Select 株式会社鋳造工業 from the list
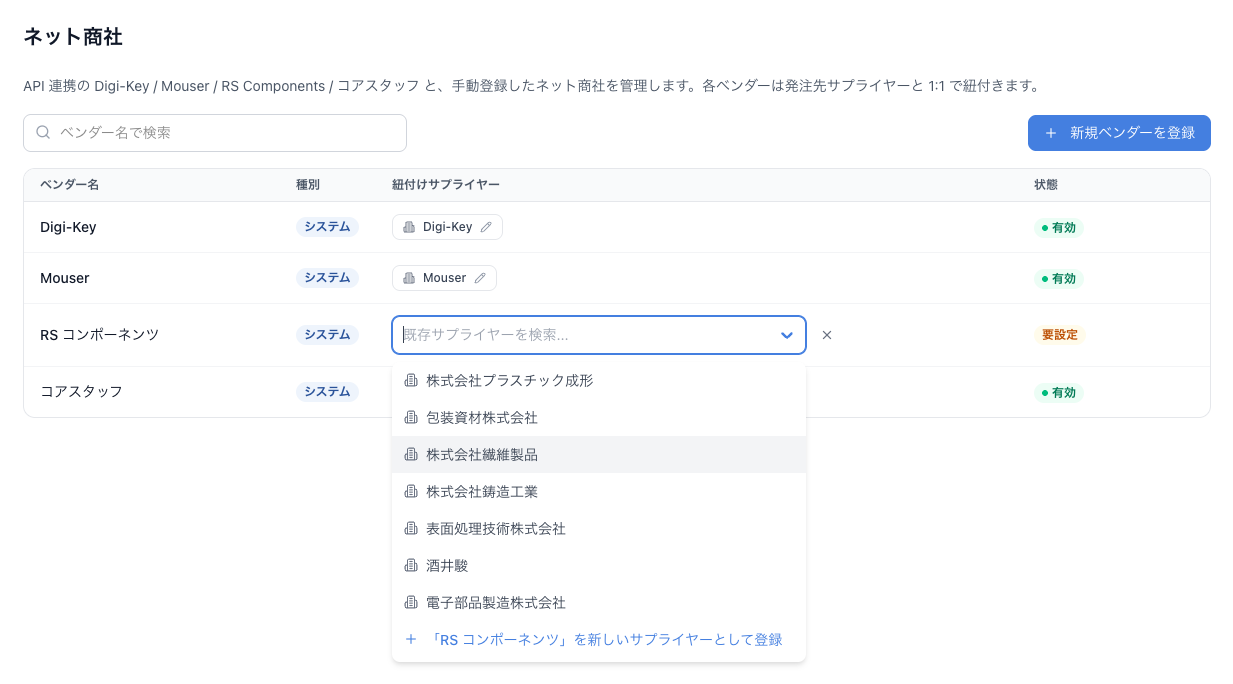 point(599,492)
